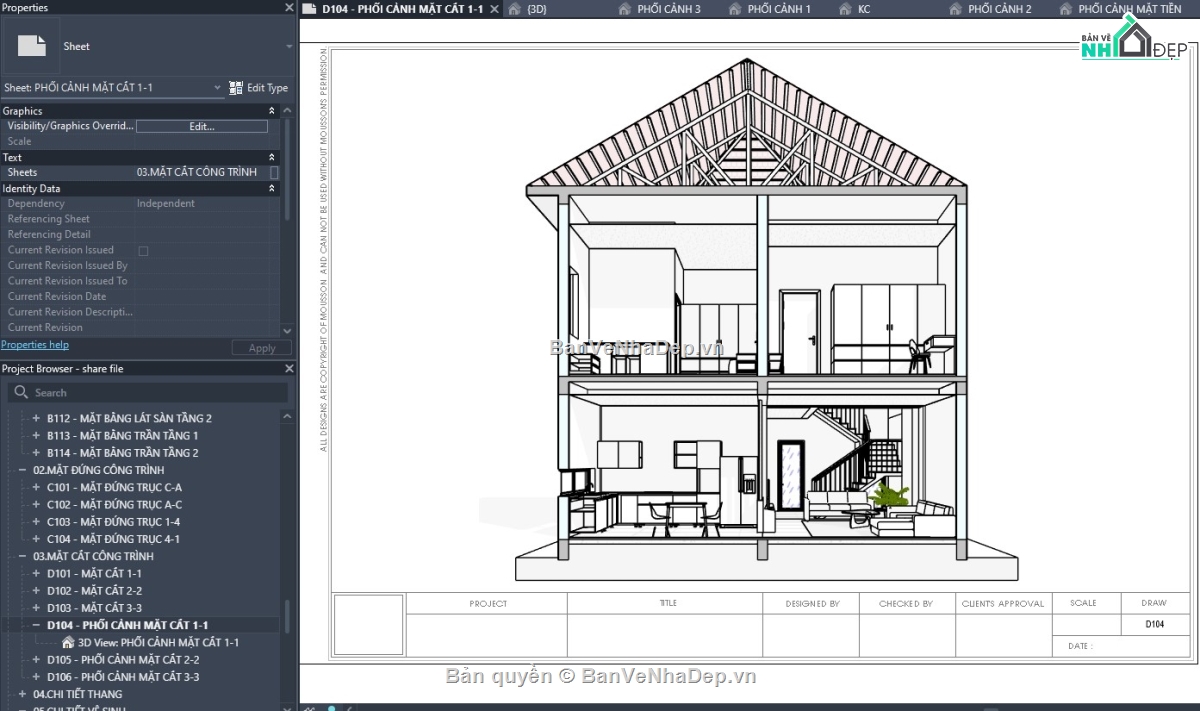Expand the B112 - MẶT BẰNG LÁT SÀN TẦNG 2 node
The height and width of the screenshot is (711, 1200).
tap(37, 418)
